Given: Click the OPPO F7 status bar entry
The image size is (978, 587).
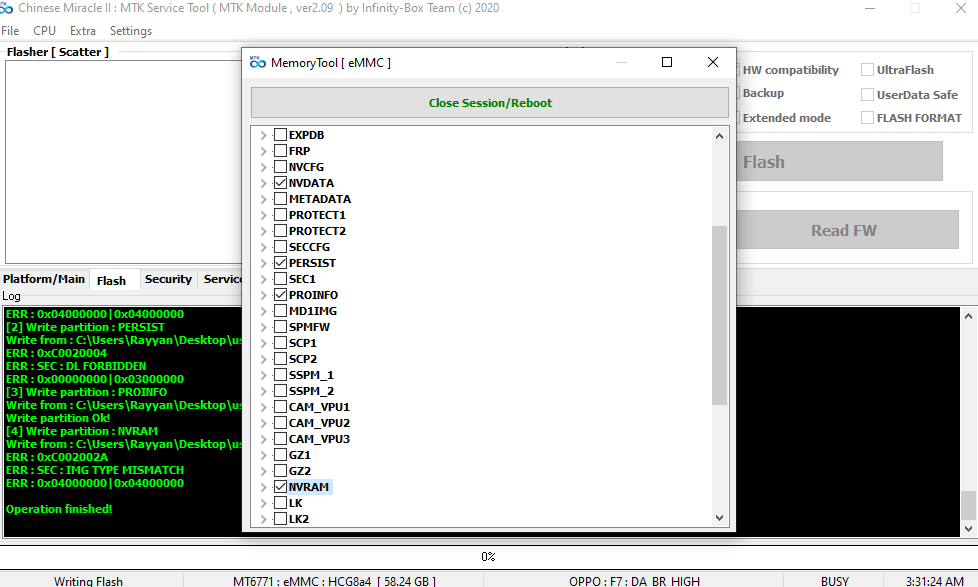Looking at the screenshot, I should pos(634,581).
